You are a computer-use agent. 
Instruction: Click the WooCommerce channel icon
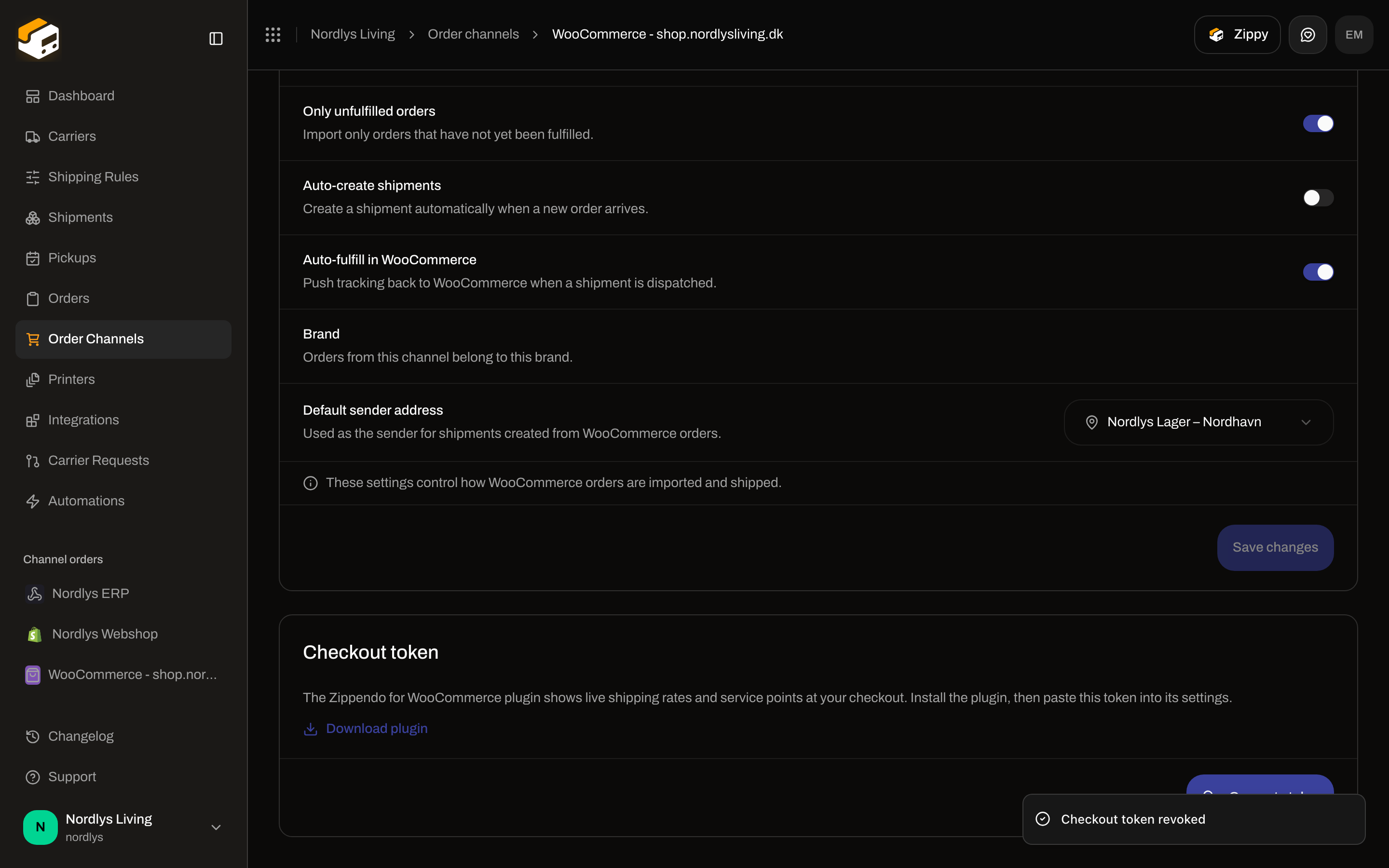point(33,675)
